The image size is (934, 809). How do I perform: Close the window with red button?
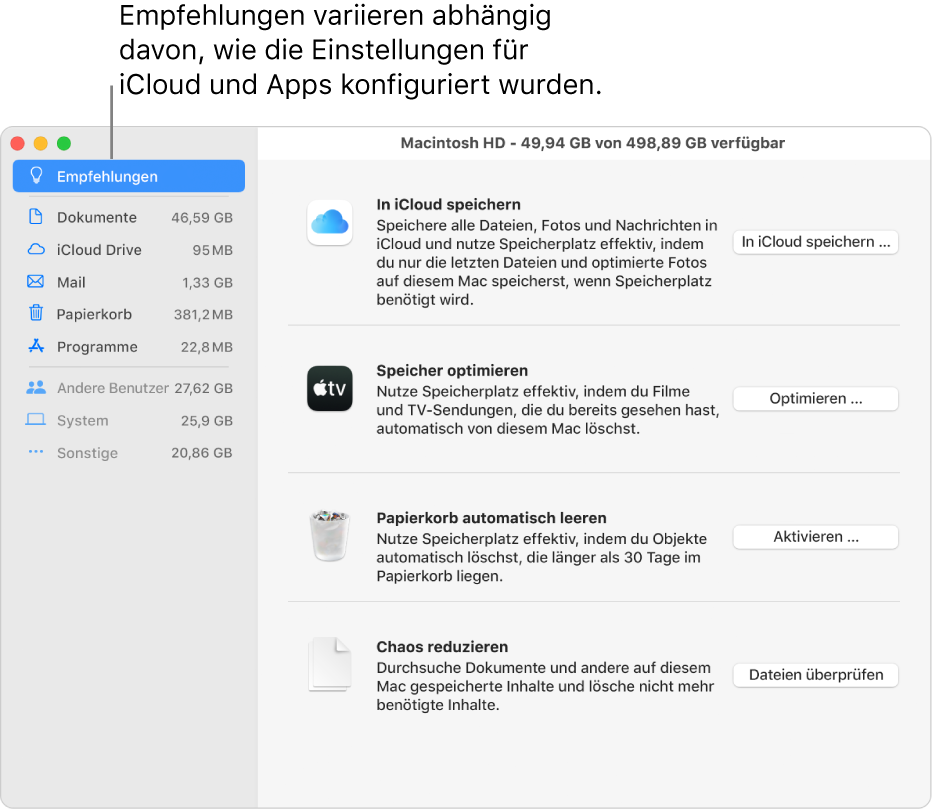click(18, 144)
